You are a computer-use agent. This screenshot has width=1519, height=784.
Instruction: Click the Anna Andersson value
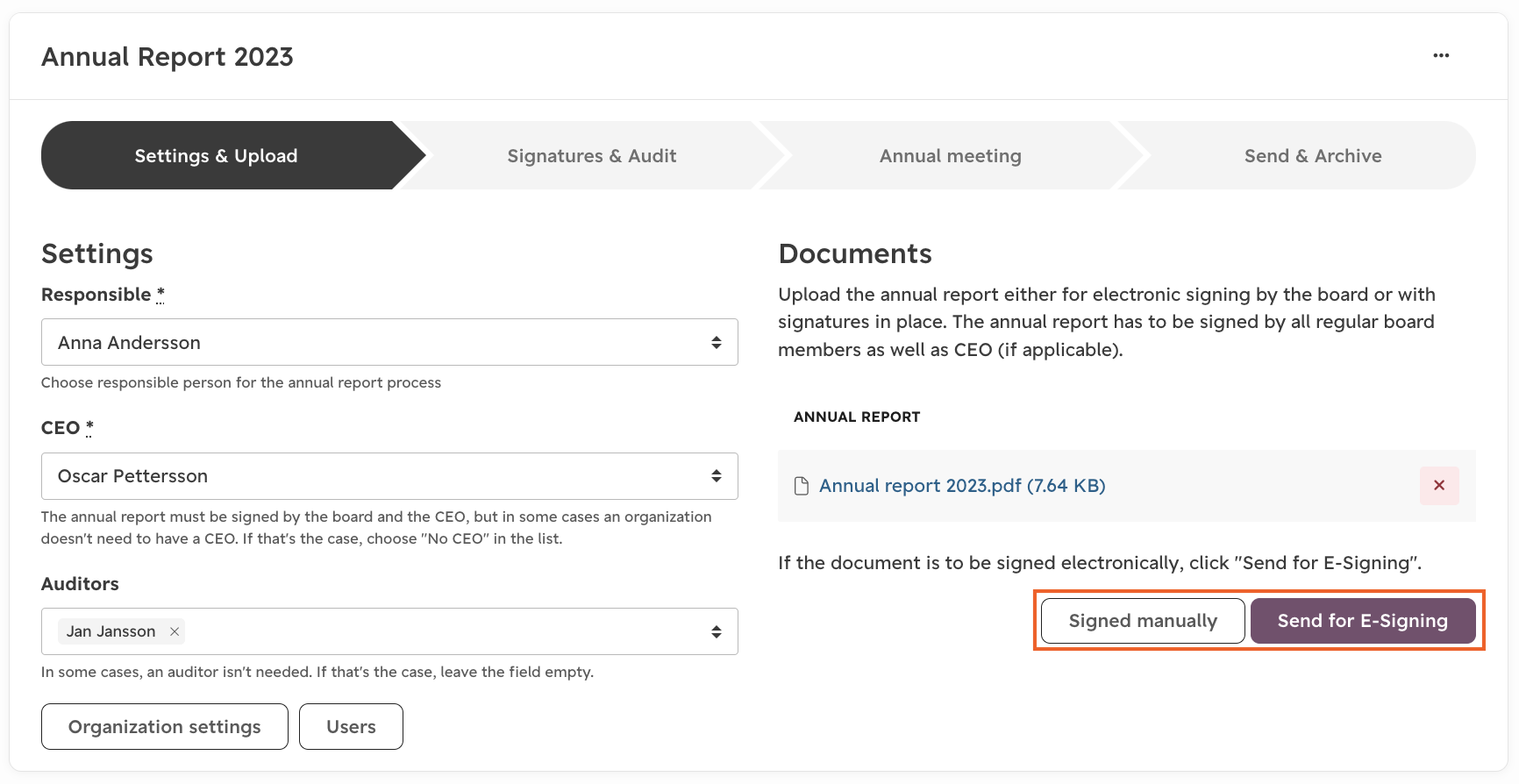129,343
